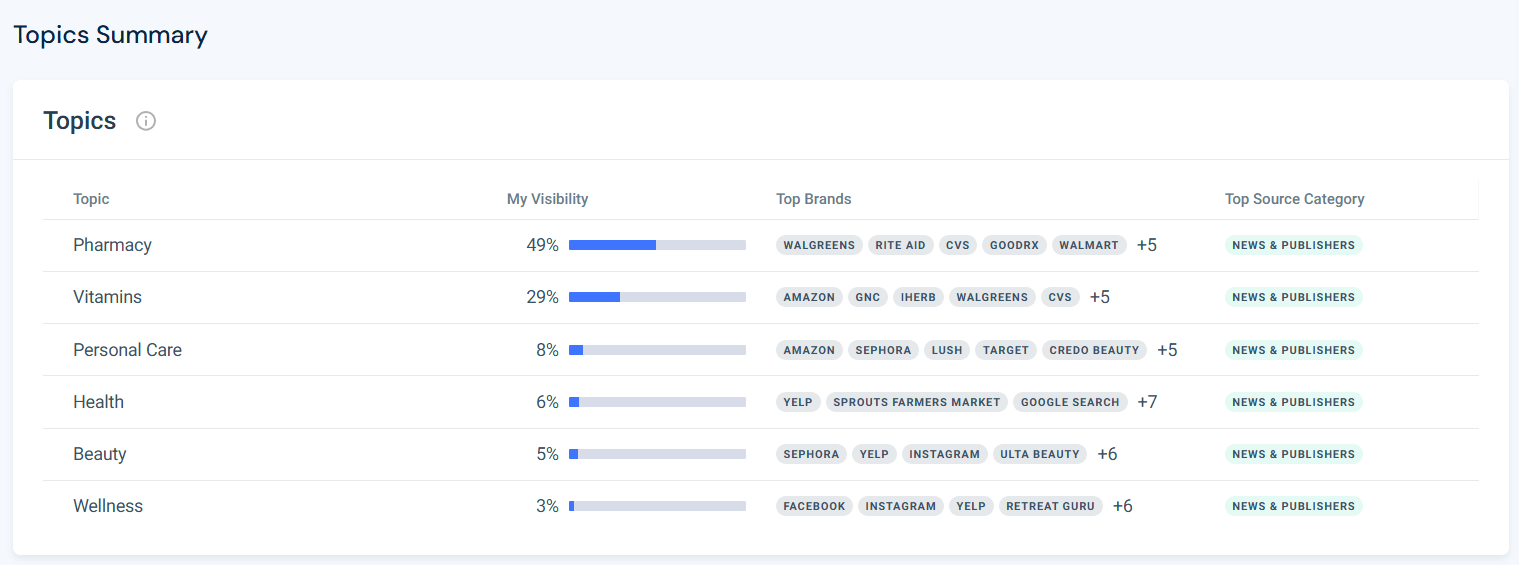The image size is (1519, 565).
Task: Click the GoodRx brand tag
Action: (x=1014, y=245)
